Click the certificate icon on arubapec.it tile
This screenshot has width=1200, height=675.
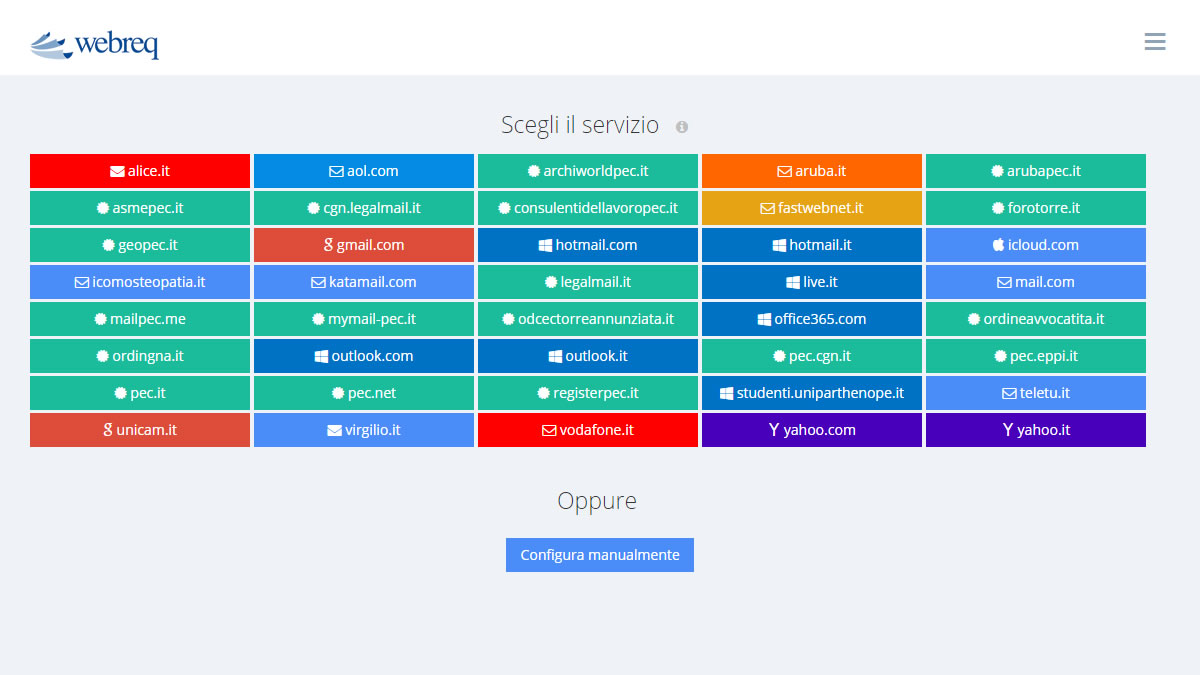pos(997,171)
